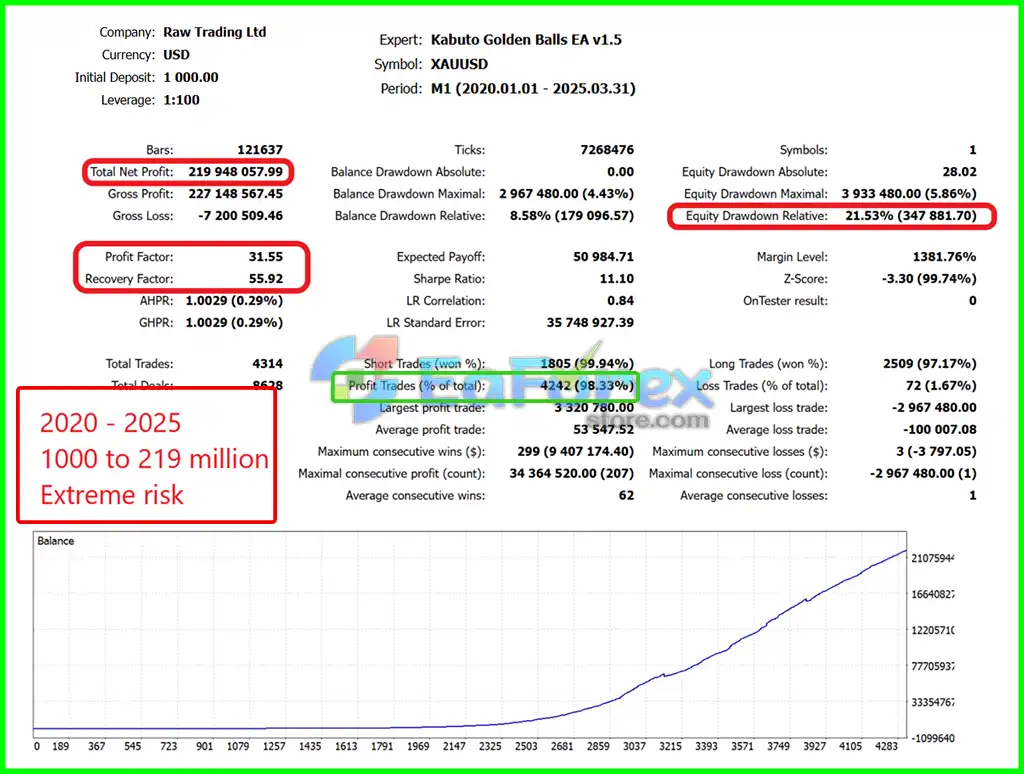Click equity drawdown maximal "3 933 480.00 (5.86%)"
This screenshot has height=774, width=1024.
click(x=909, y=194)
